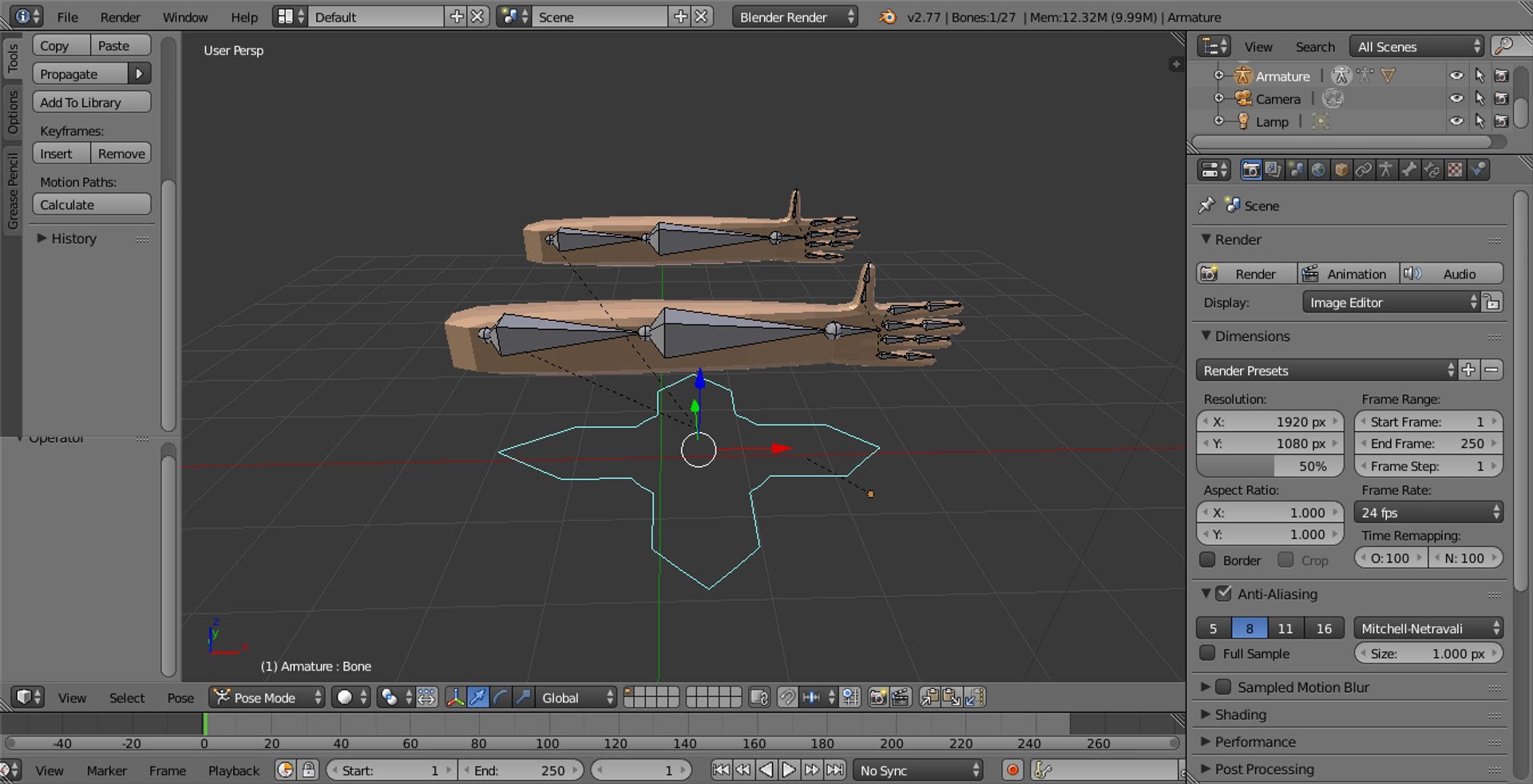1533x784 pixels.
Task: Open the All Scenes outliner dropdown
Action: pos(1417,46)
